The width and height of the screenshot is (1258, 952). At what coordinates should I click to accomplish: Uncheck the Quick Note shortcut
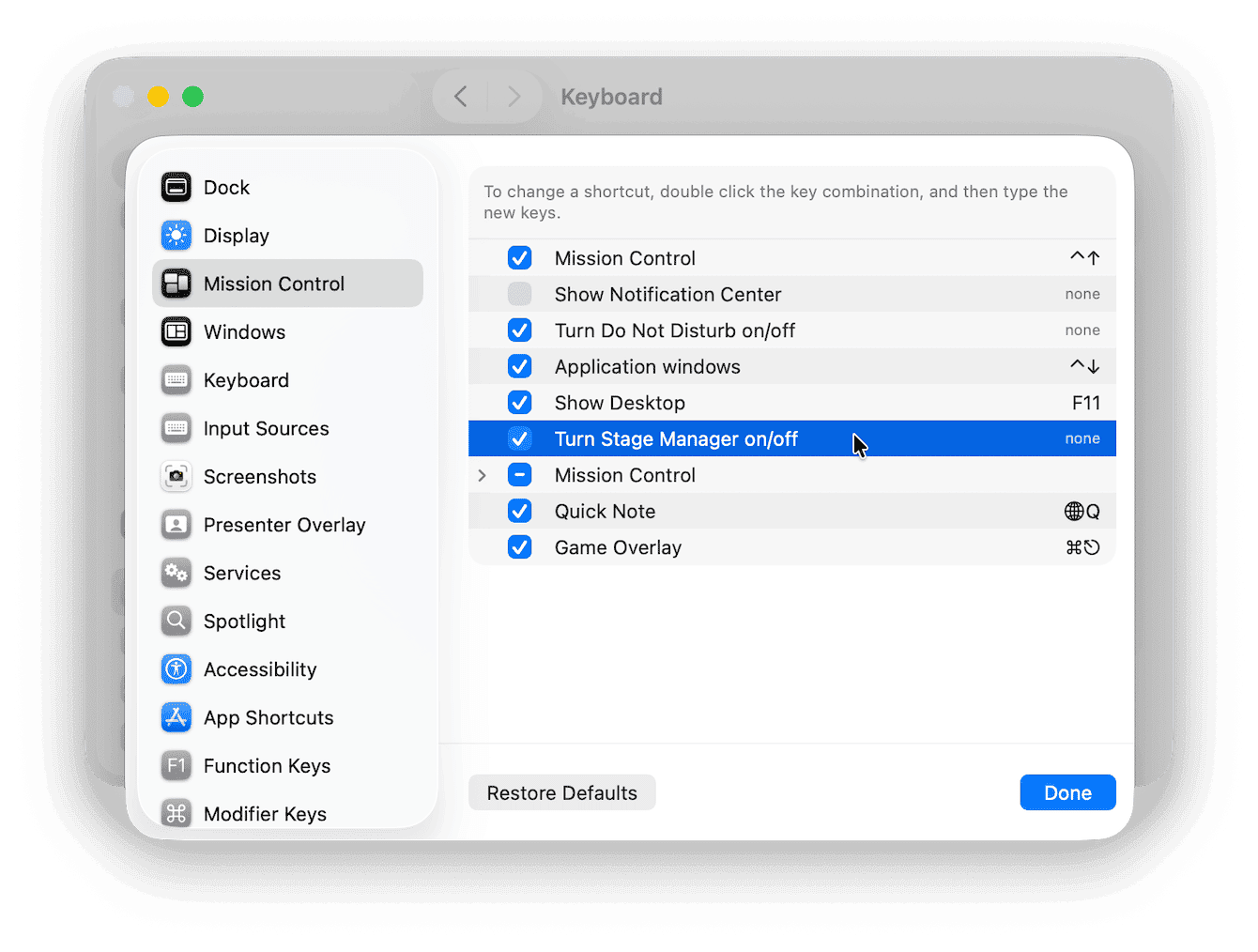point(520,511)
